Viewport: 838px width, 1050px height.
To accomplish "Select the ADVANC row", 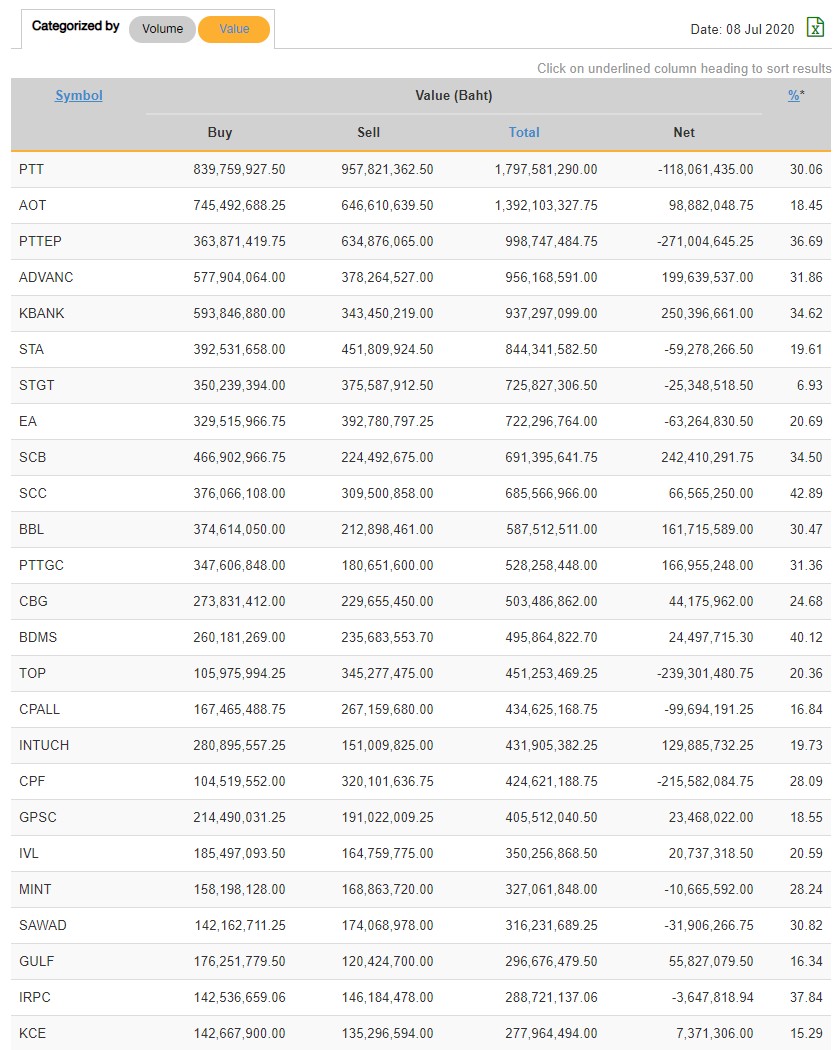I will 46,277.
